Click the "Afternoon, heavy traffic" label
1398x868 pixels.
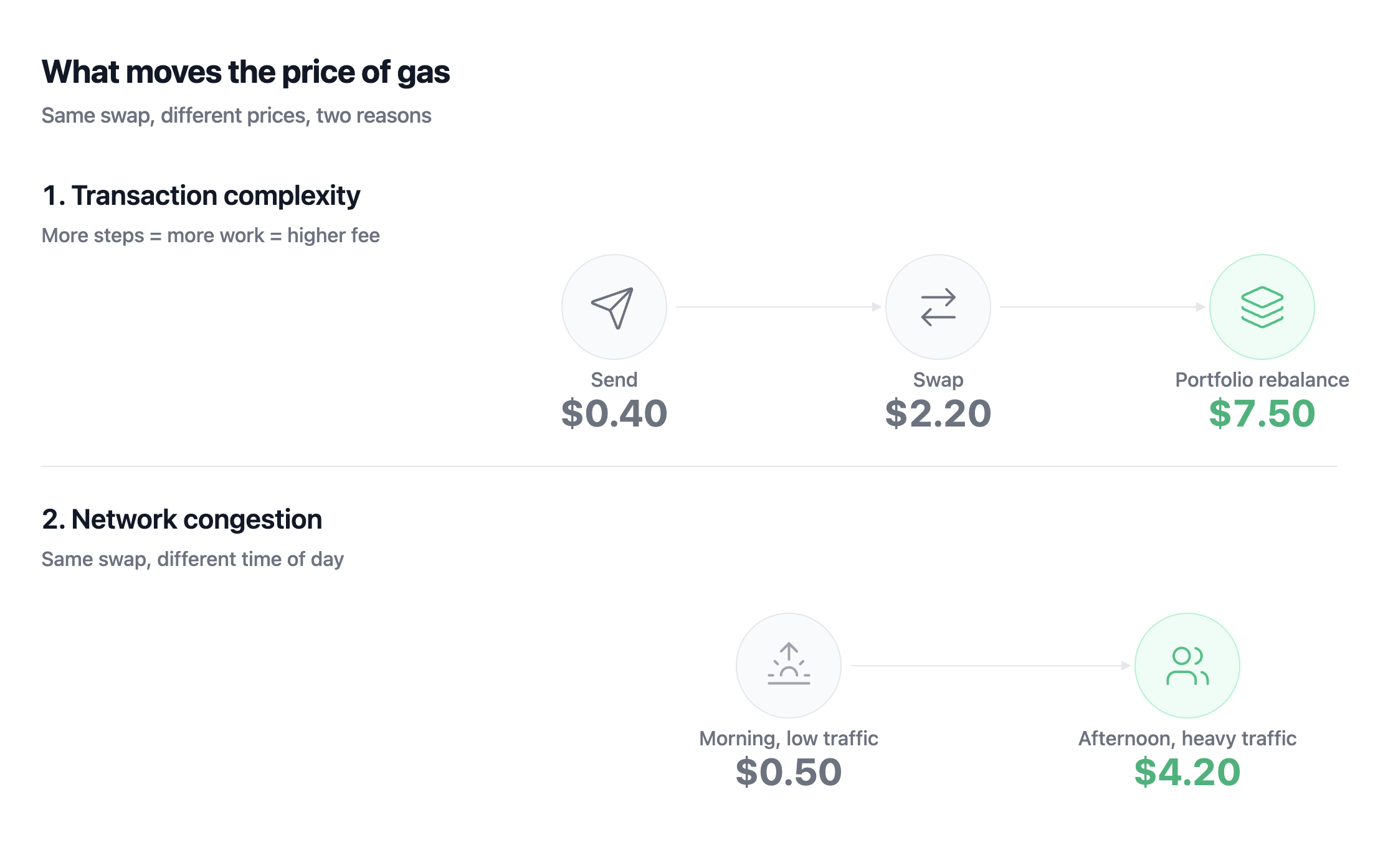1187,738
